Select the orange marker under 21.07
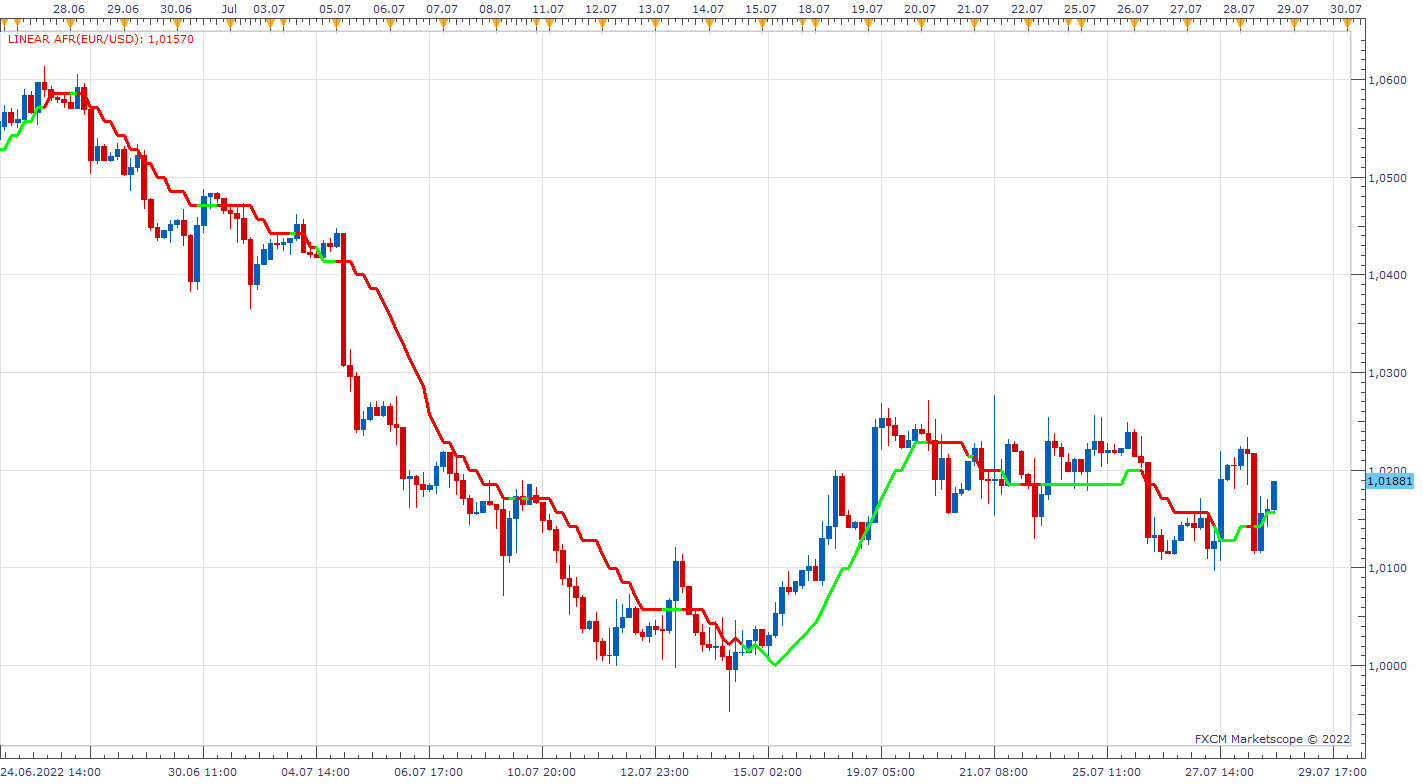Screen dimensions: 1423x784 pyautogui.click(x=973, y=23)
